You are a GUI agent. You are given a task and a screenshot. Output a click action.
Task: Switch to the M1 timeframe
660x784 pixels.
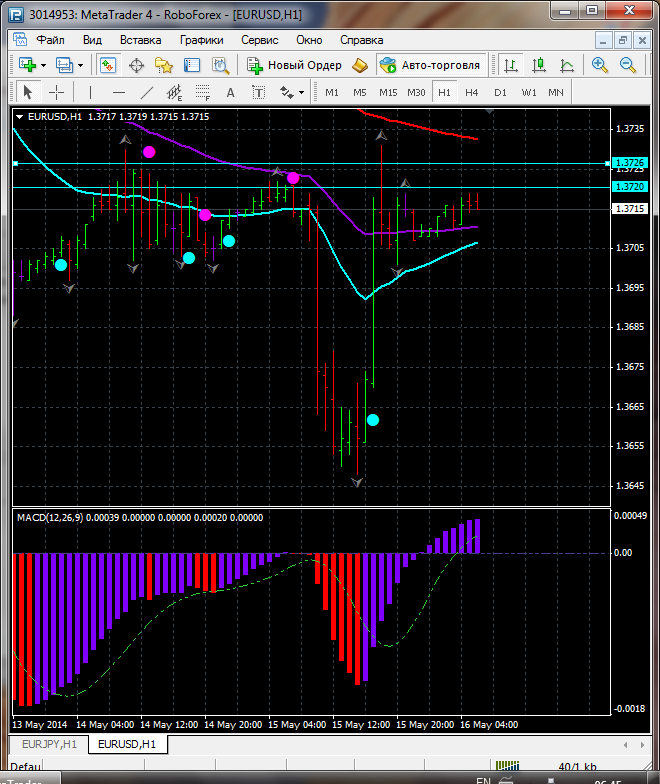point(332,92)
